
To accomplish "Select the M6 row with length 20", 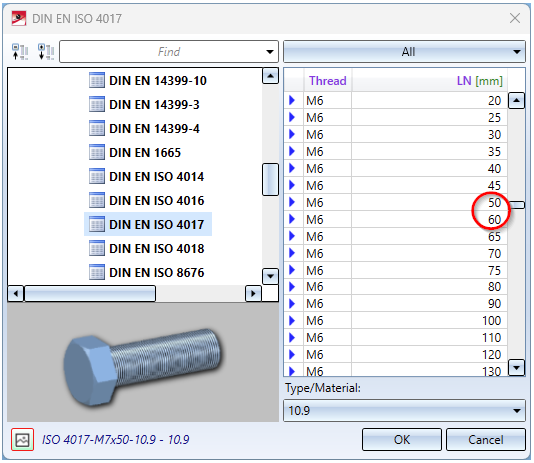I will (395, 100).
